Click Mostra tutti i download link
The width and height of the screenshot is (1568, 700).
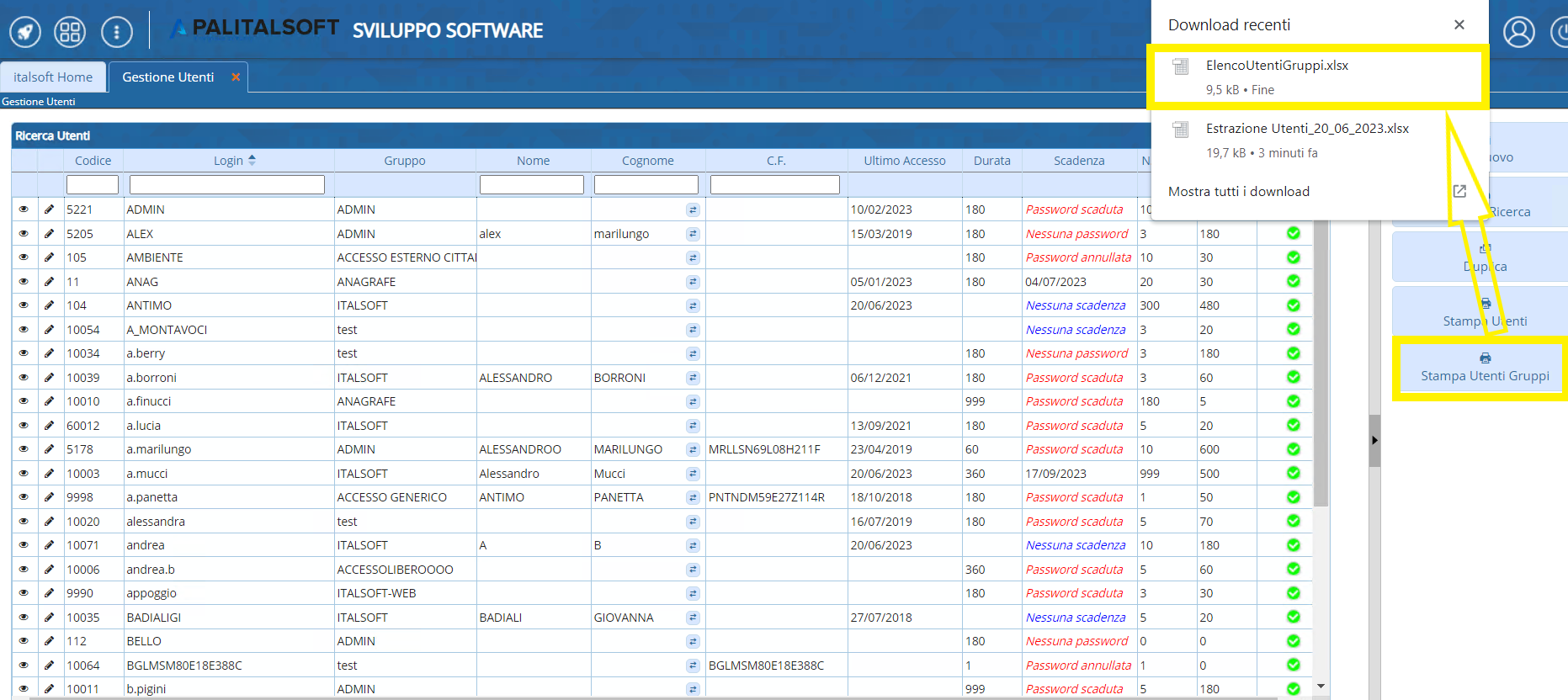click(1238, 191)
